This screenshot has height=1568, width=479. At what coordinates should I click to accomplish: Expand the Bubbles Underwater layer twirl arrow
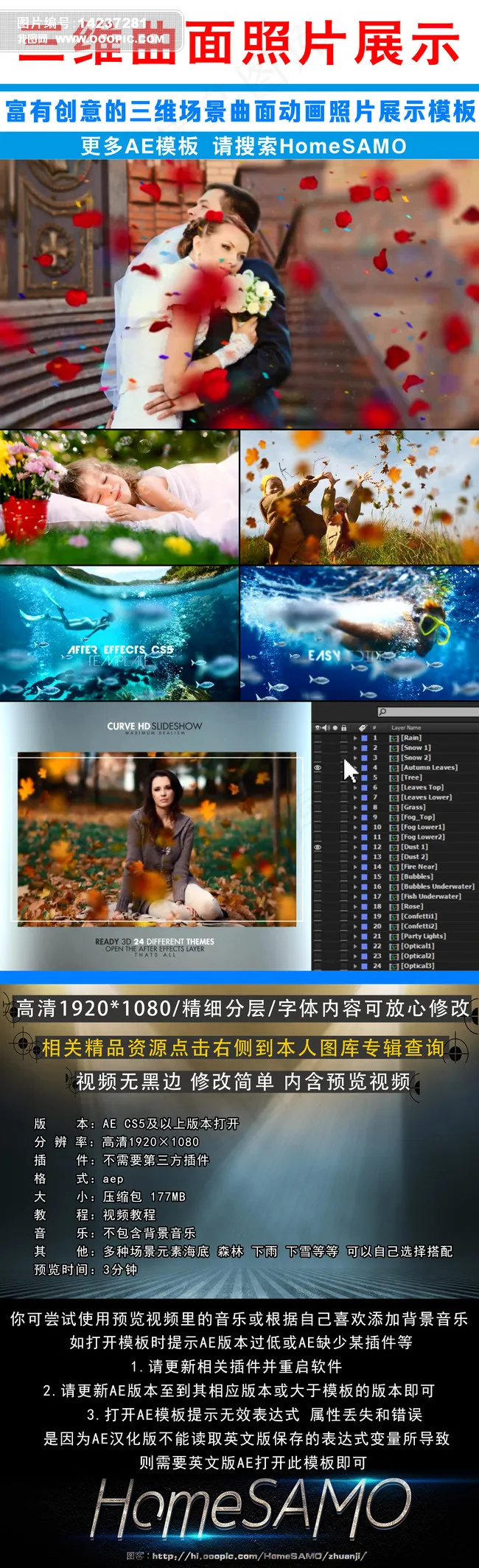[x=355, y=886]
